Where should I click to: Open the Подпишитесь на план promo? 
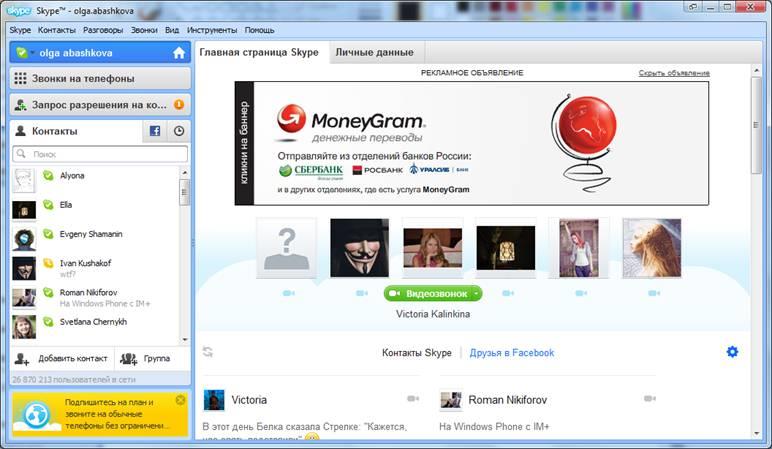[x=100, y=414]
